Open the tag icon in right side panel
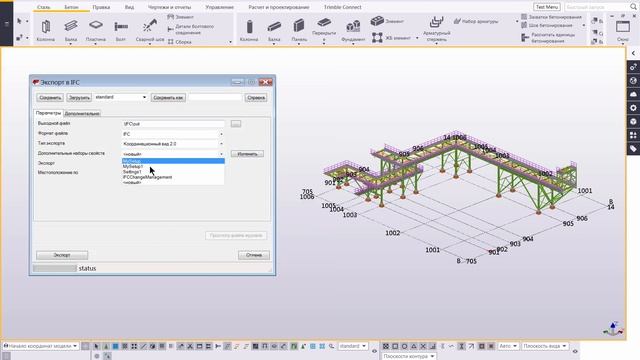 633,149
